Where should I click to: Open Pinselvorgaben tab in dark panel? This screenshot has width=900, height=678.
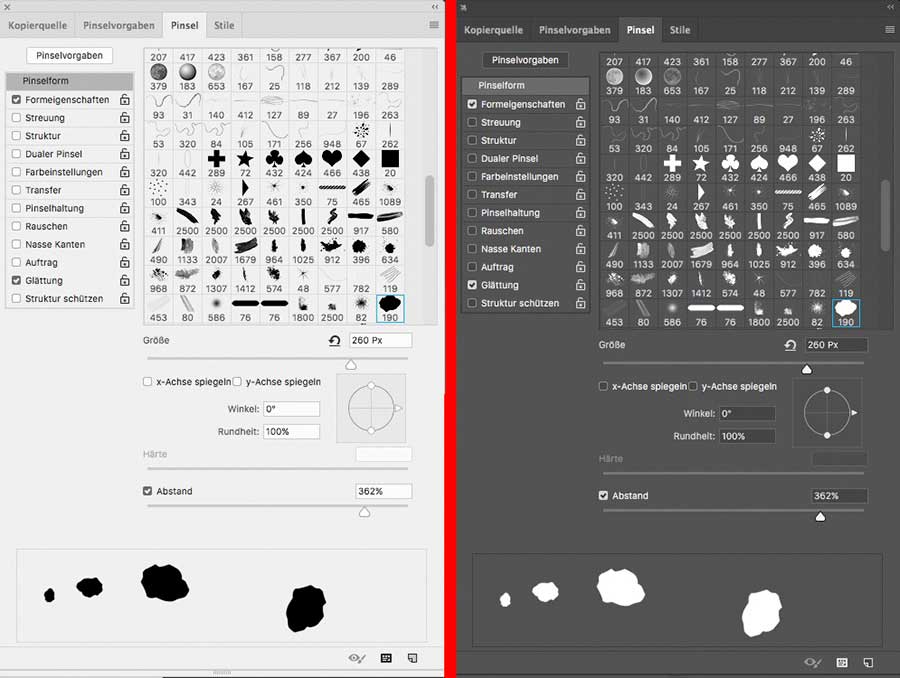tap(575, 30)
